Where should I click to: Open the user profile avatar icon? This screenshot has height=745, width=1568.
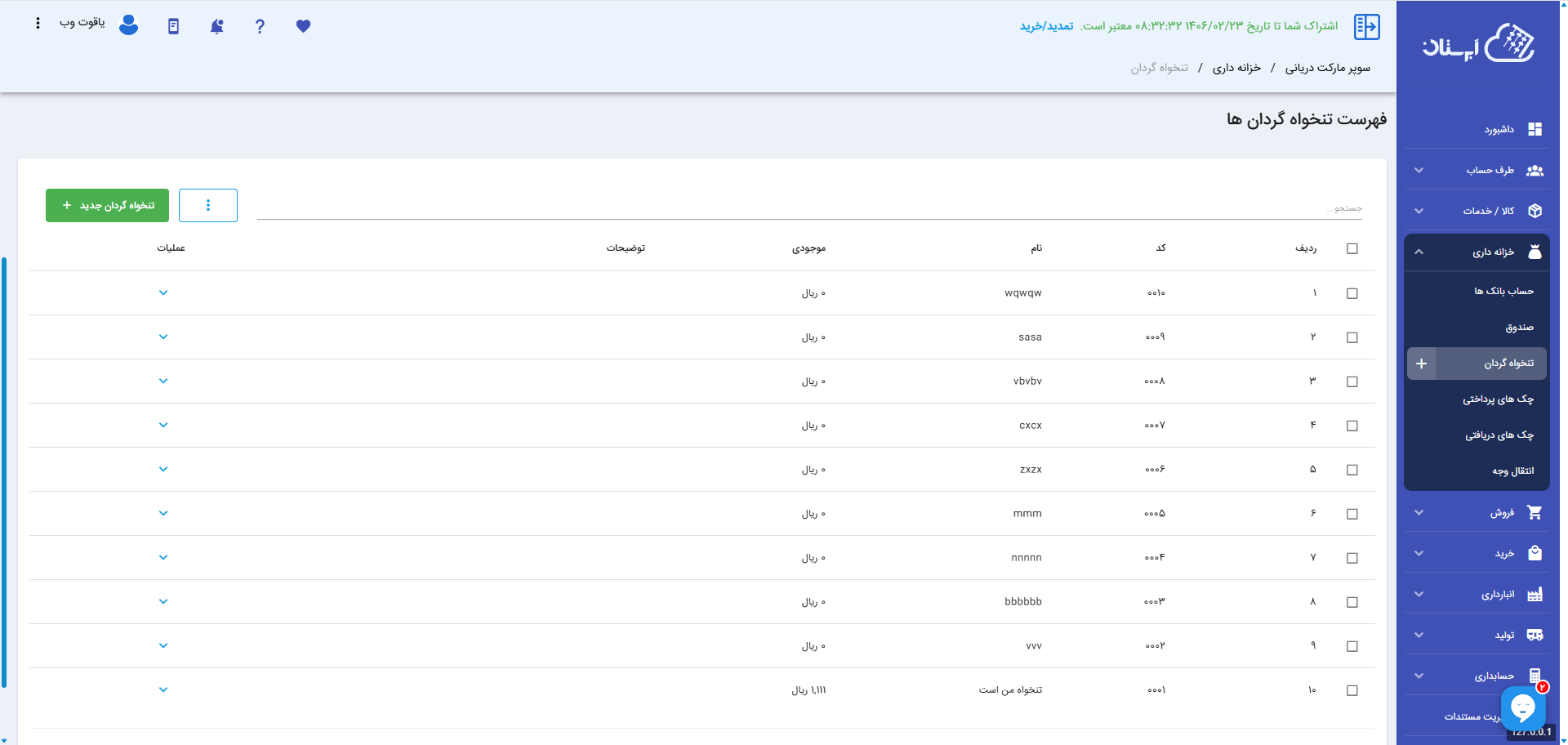coord(128,25)
